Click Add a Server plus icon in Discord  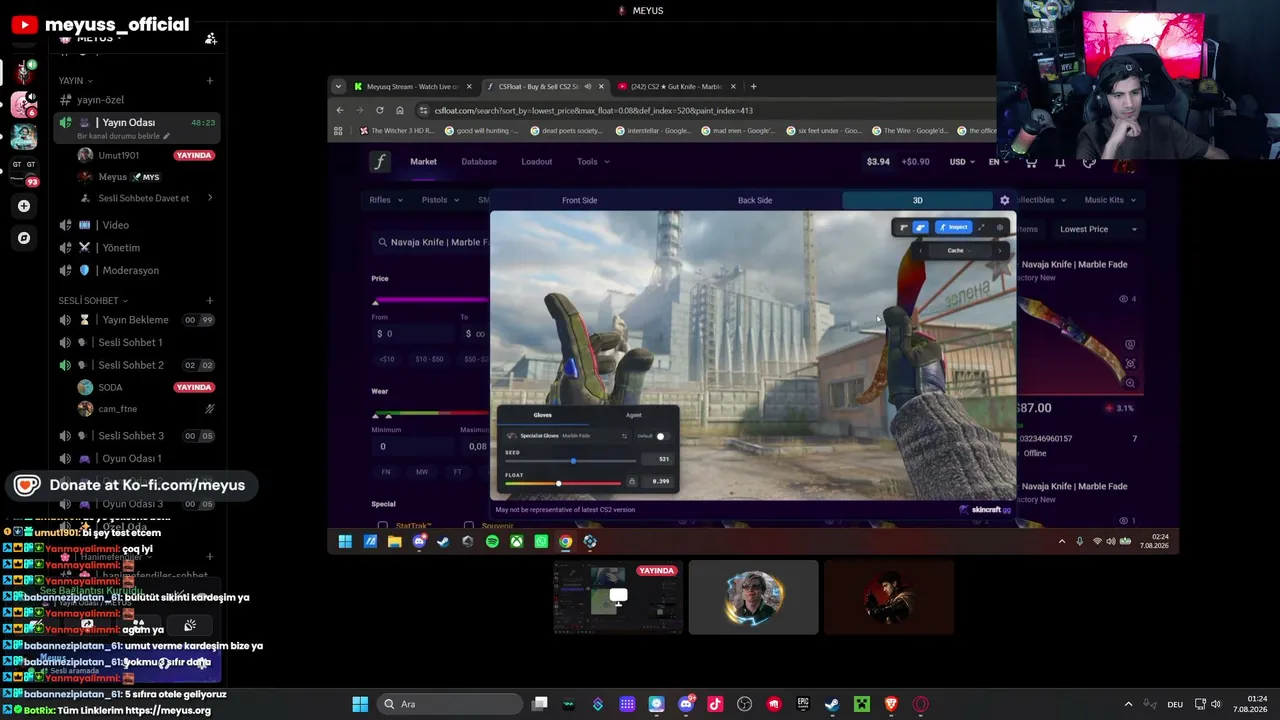click(x=24, y=206)
